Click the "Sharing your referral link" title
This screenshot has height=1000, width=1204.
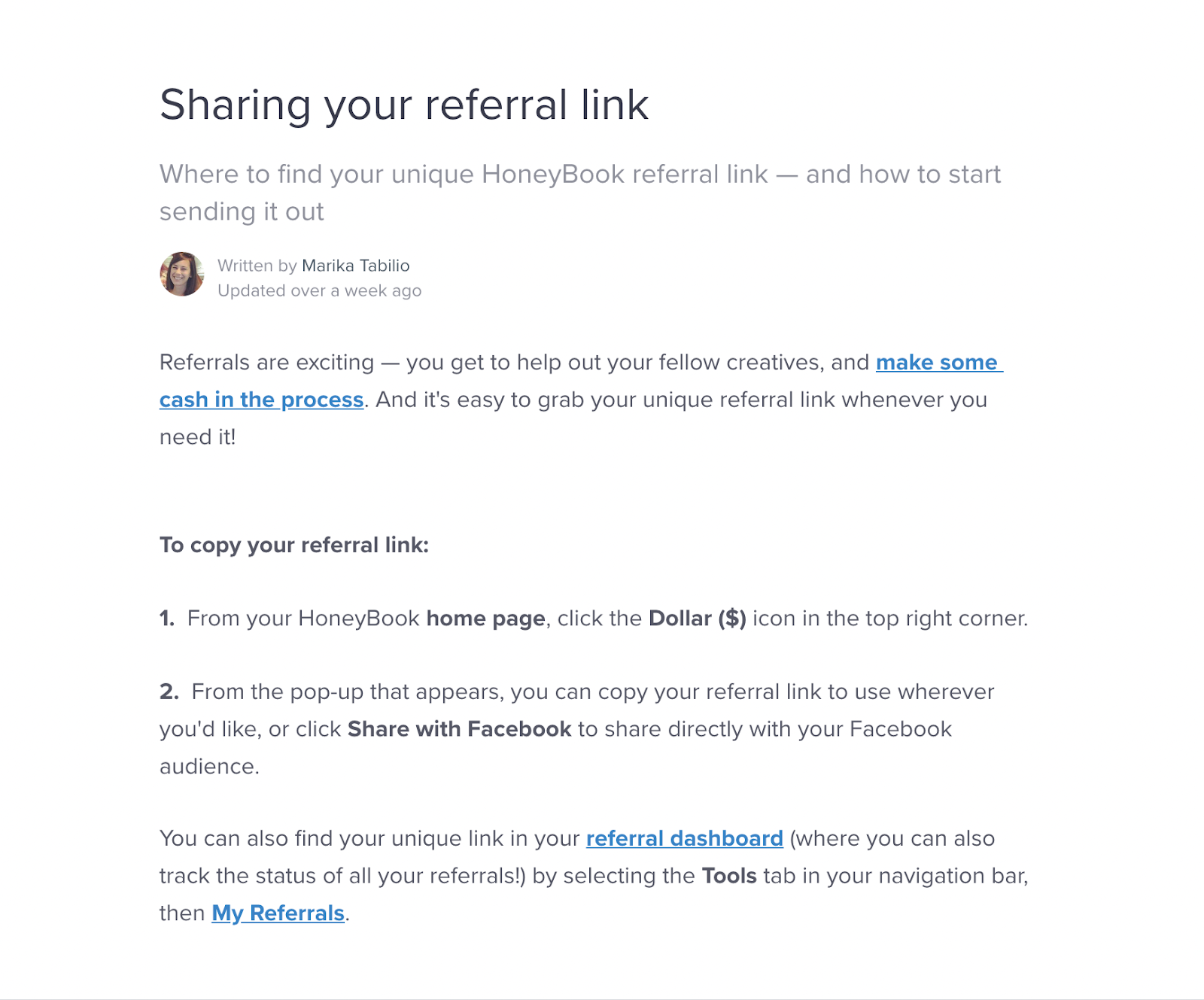coord(404,105)
